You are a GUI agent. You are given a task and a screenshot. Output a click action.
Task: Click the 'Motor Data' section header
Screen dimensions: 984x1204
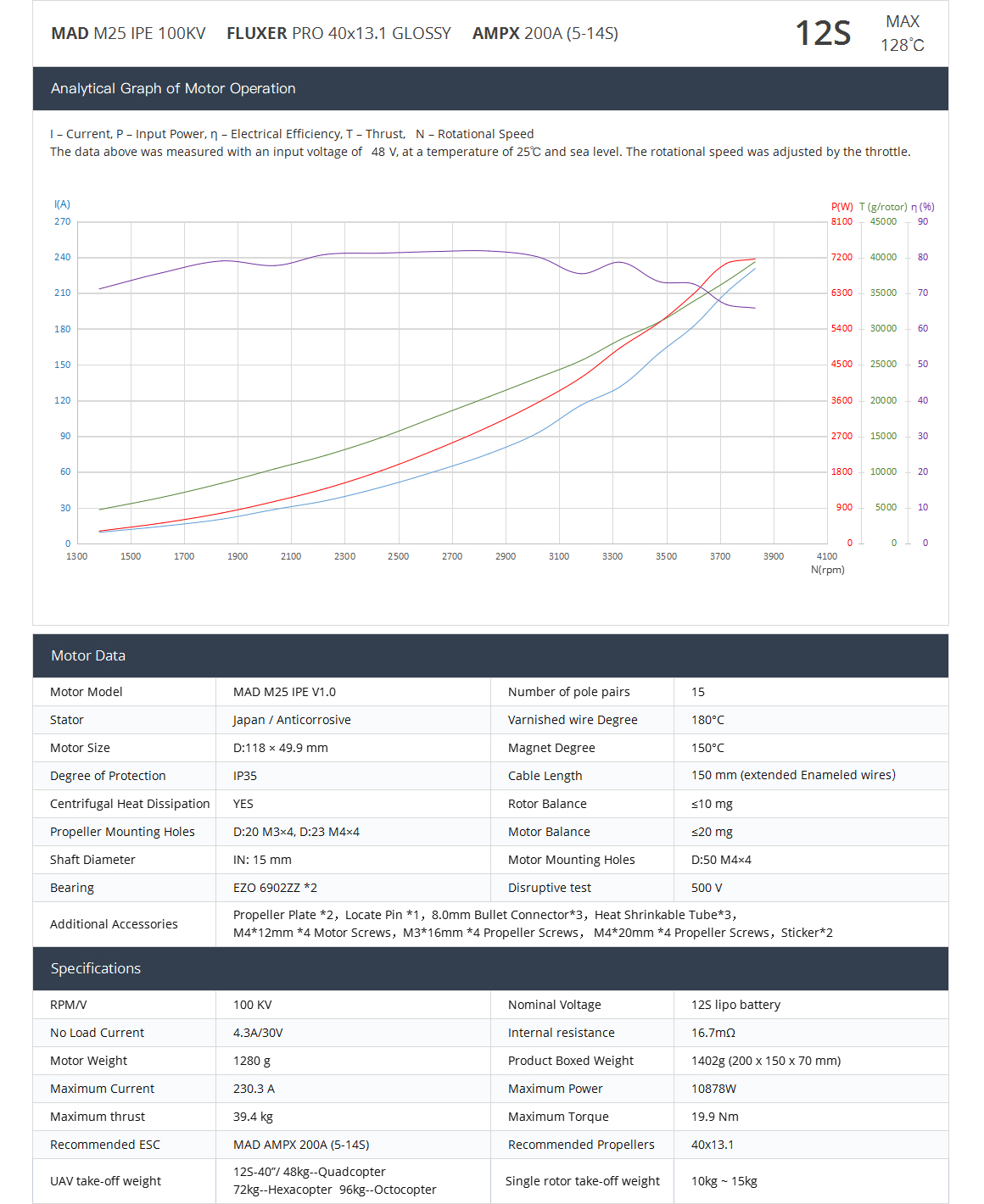[x=88, y=655]
